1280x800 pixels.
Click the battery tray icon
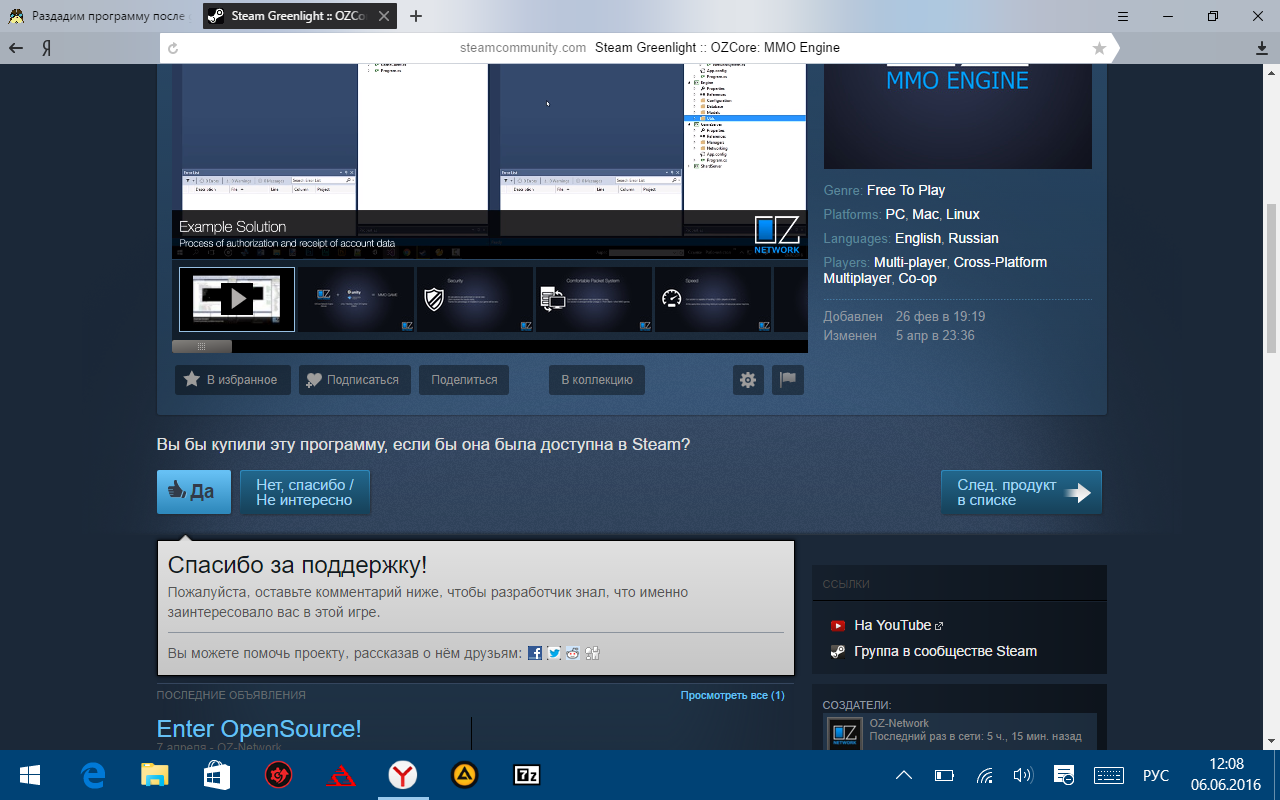944,775
